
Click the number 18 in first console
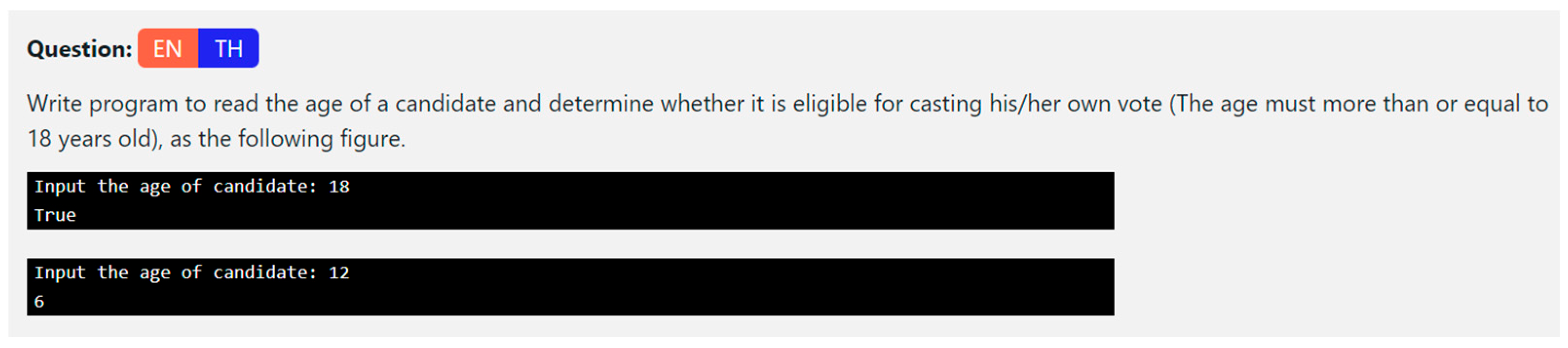click(339, 187)
